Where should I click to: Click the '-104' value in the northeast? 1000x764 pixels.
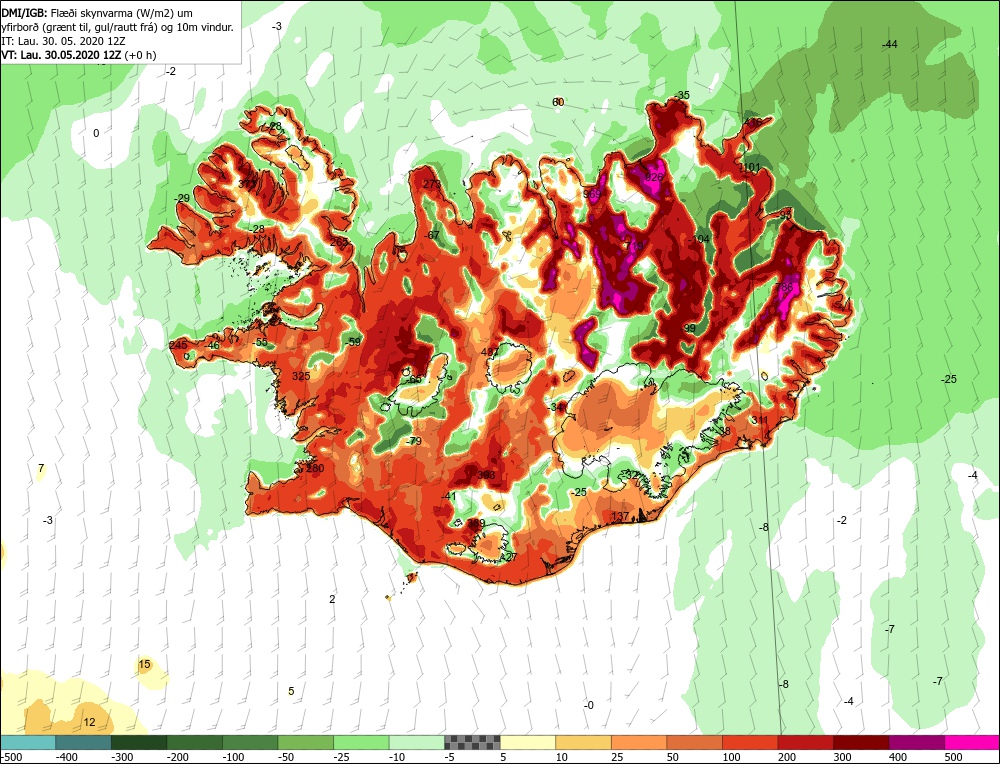[700, 239]
